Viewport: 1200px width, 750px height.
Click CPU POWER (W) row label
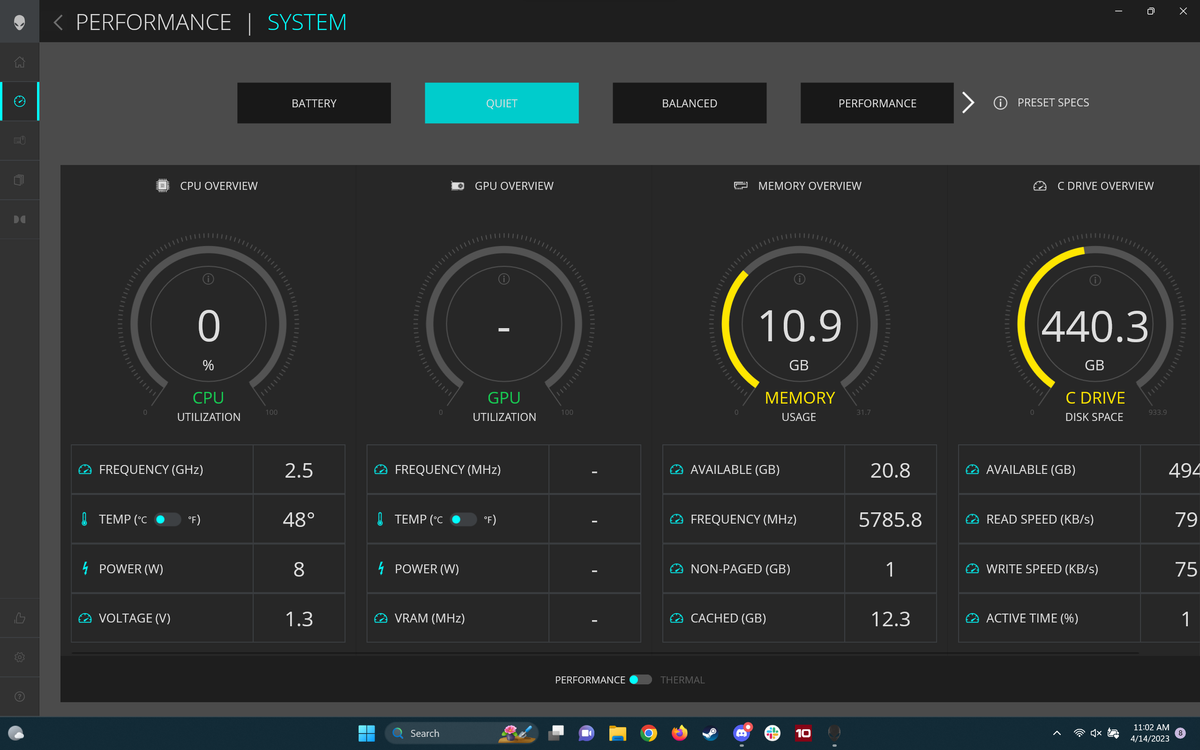(x=131, y=569)
